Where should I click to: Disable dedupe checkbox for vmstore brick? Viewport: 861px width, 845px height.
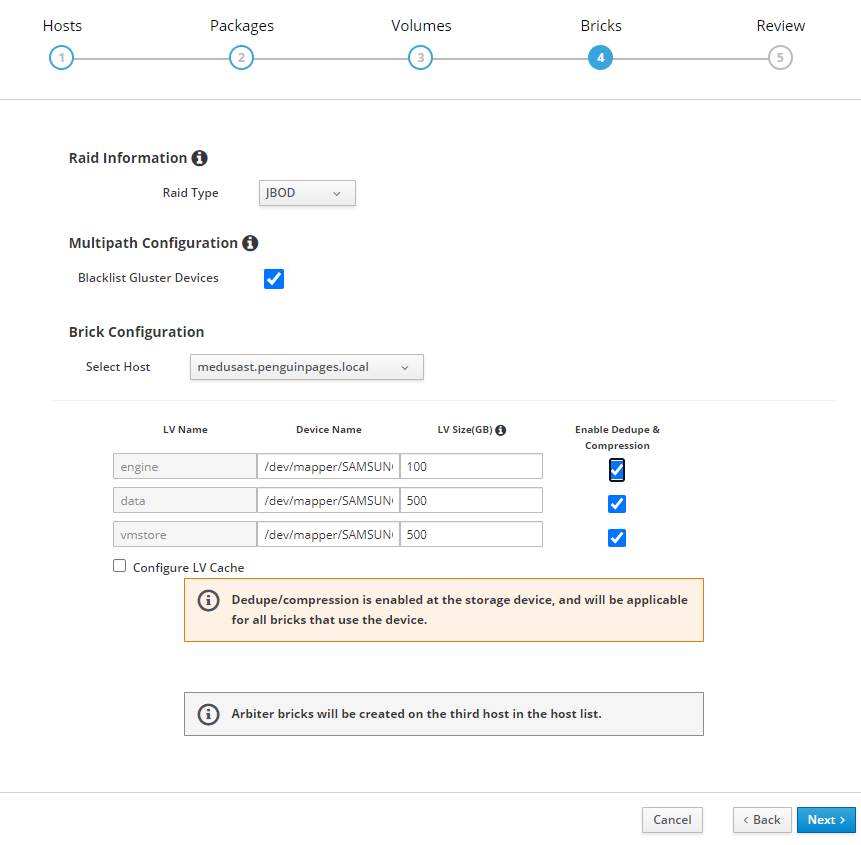tap(617, 538)
